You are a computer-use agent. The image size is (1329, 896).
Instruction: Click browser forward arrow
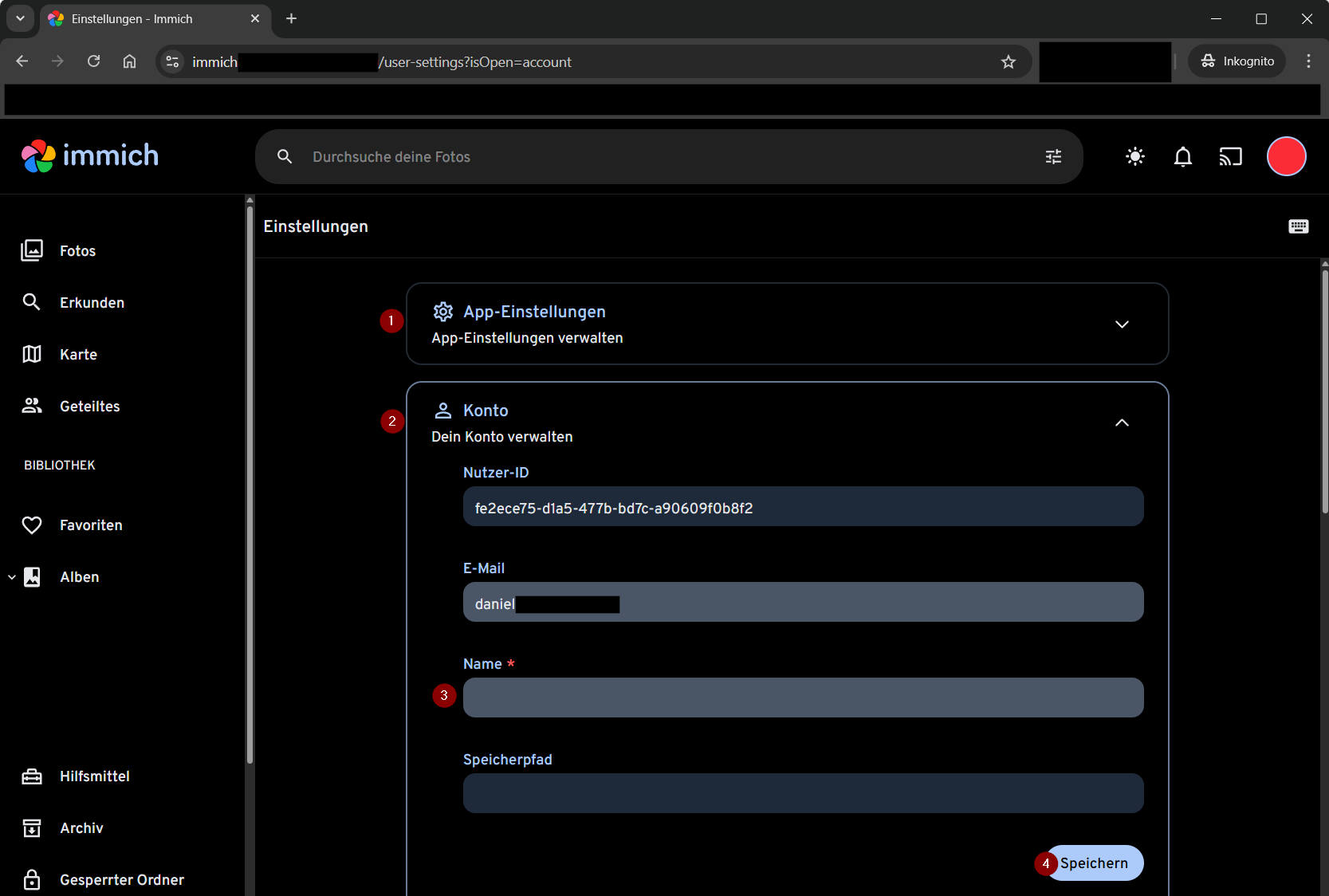pos(57,61)
